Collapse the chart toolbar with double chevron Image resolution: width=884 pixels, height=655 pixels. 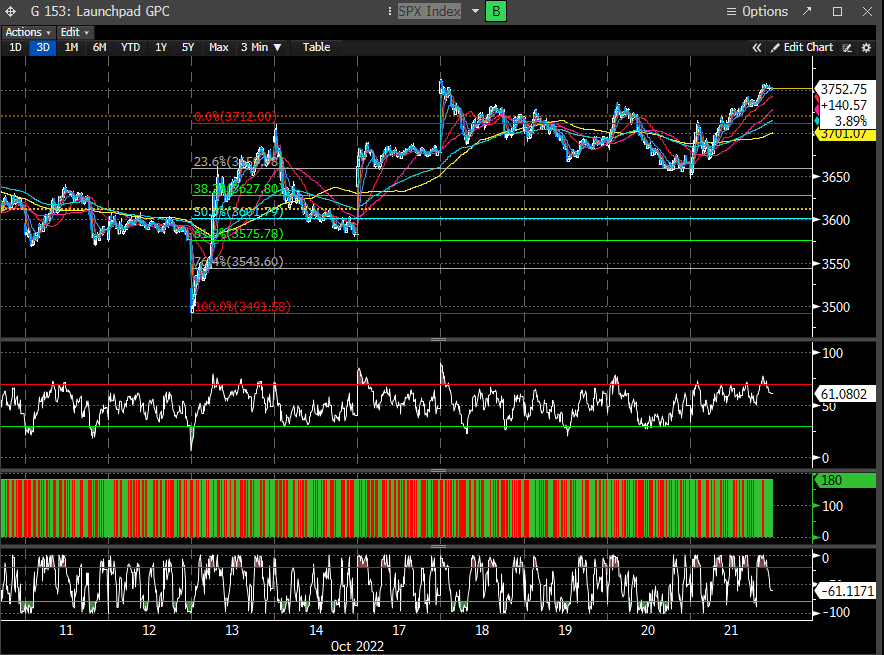tap(757, 48)
